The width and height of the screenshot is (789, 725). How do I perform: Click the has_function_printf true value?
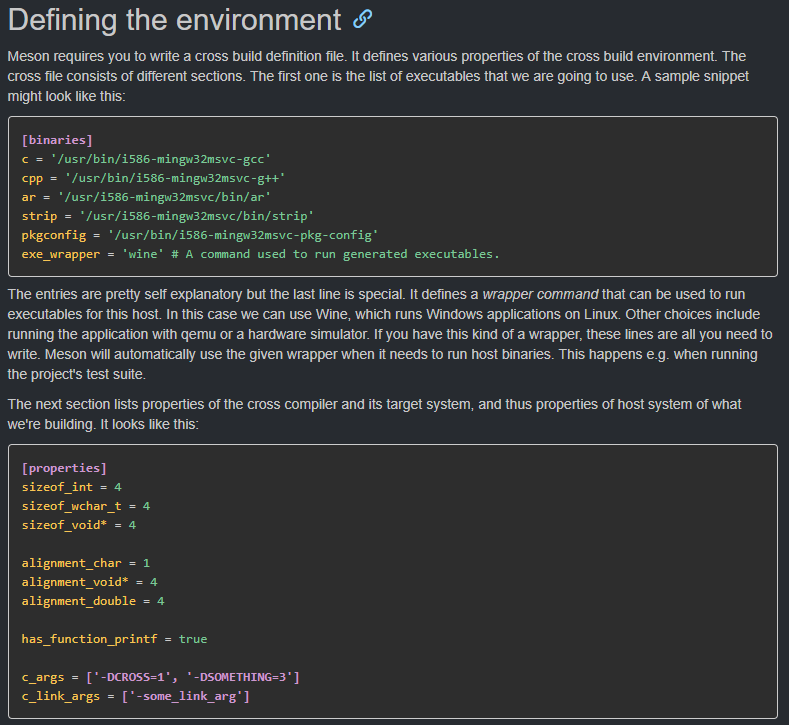click(x=193, y=639)
